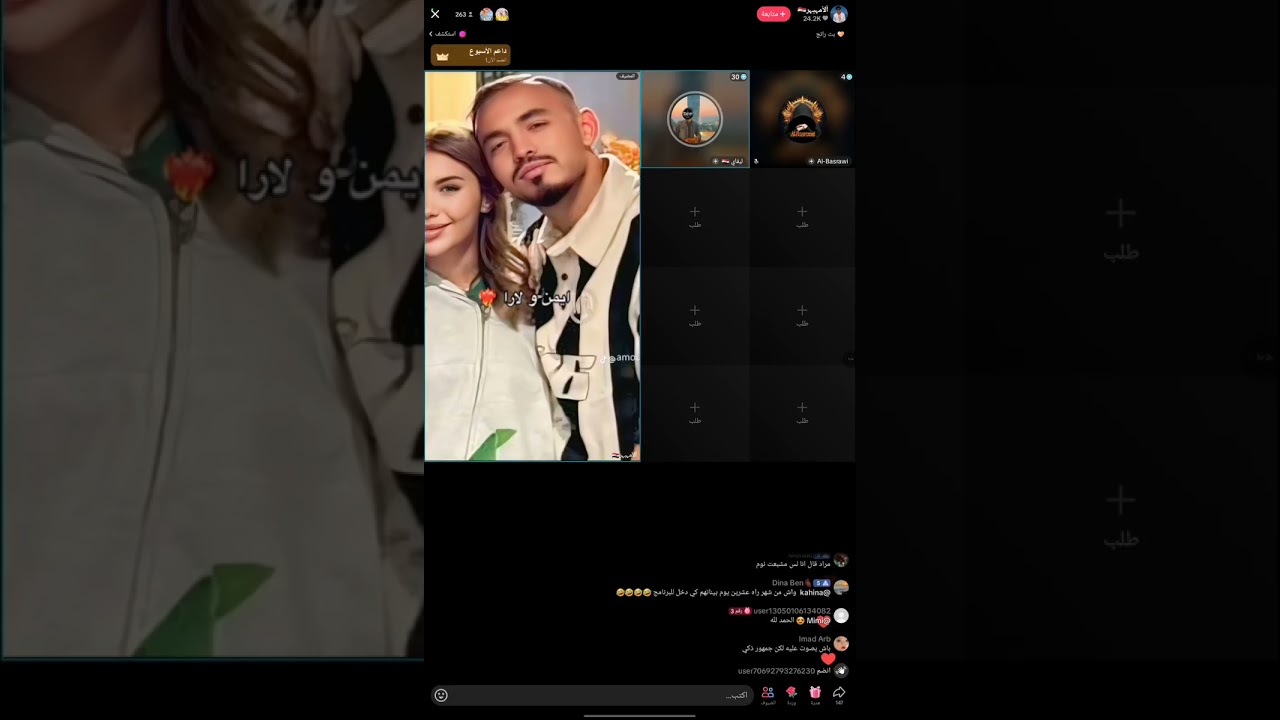Tap the المضيف host badge on the main video
Viewport: 1280px width, 720px height.
click(x=627, y=76)
